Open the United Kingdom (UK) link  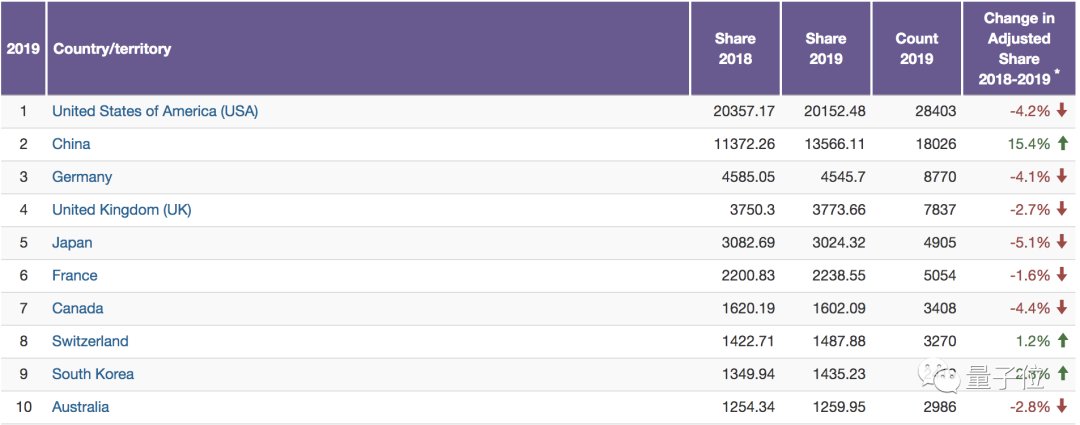tap(121, 210)
